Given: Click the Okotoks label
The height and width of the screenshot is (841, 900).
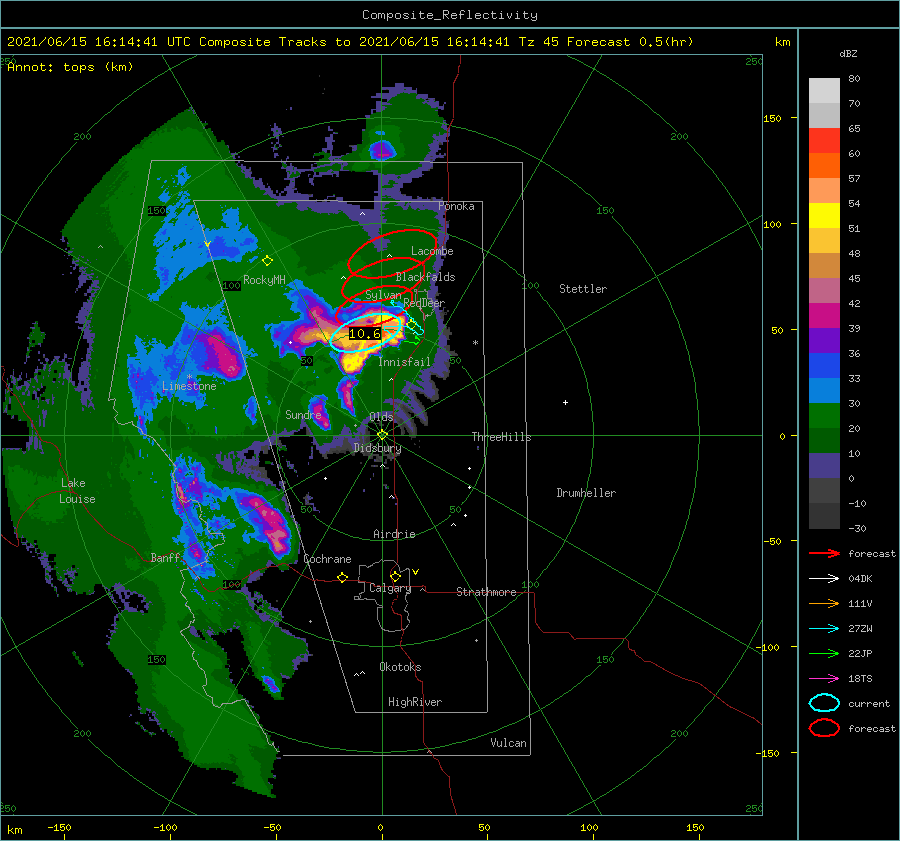Looking at the screenshot, I should [400, 667].
